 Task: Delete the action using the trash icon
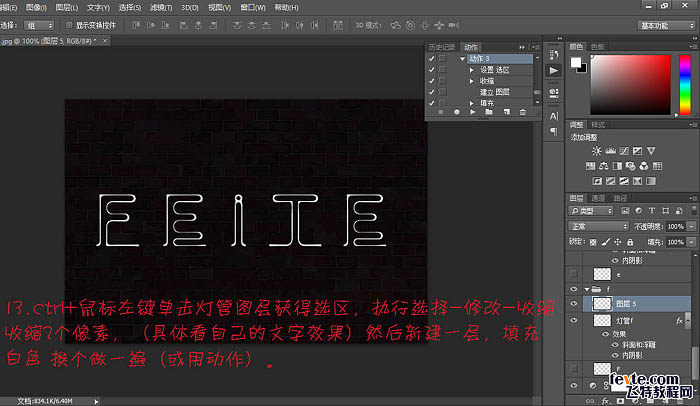pyautogui.click(x=522, y=112)
